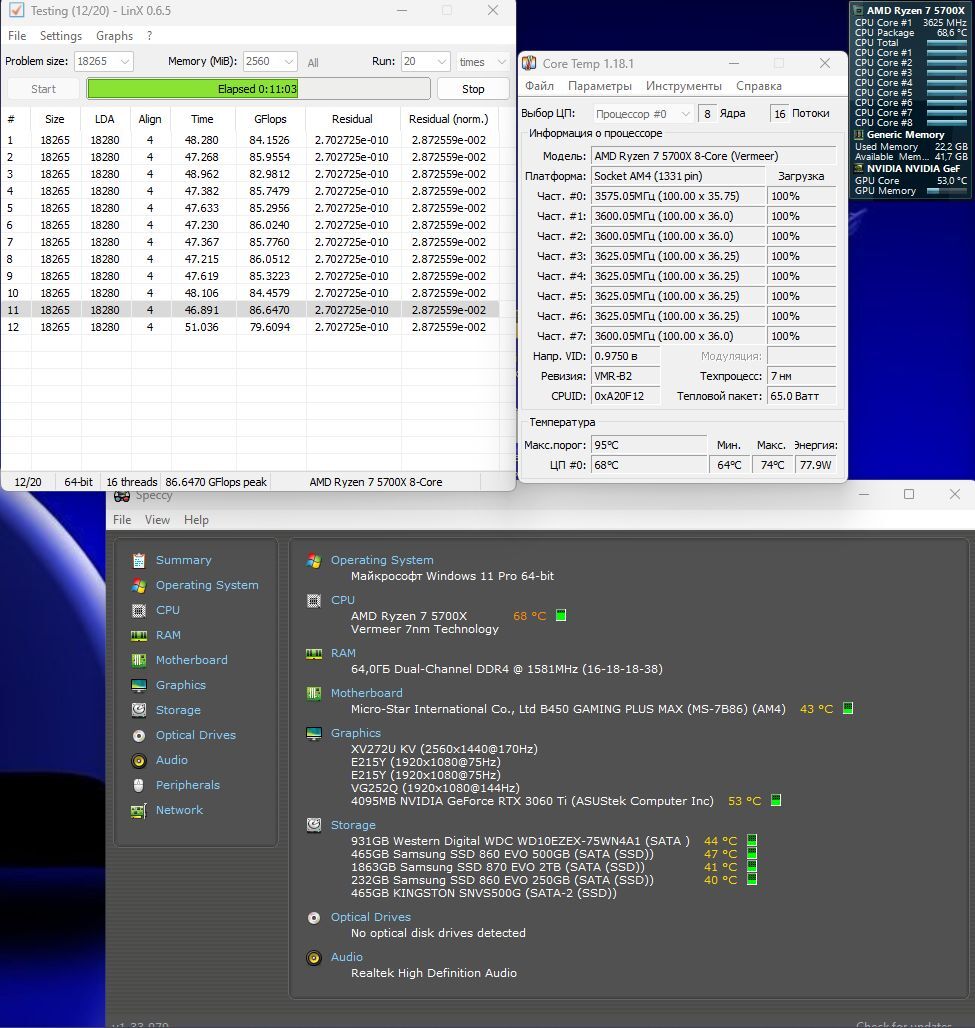The width and height of the screenshot is (975, 1028).
Task: Open the Graphs menu in LinX
Action: click(114, 36)
